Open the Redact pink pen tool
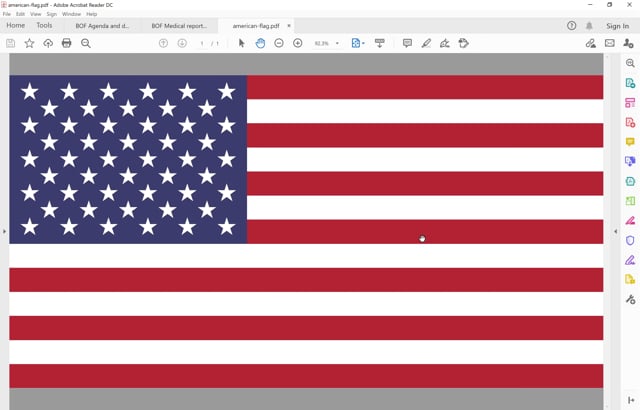Image resolution: width=640 pixels, height=410 pixels. point(630,221)
